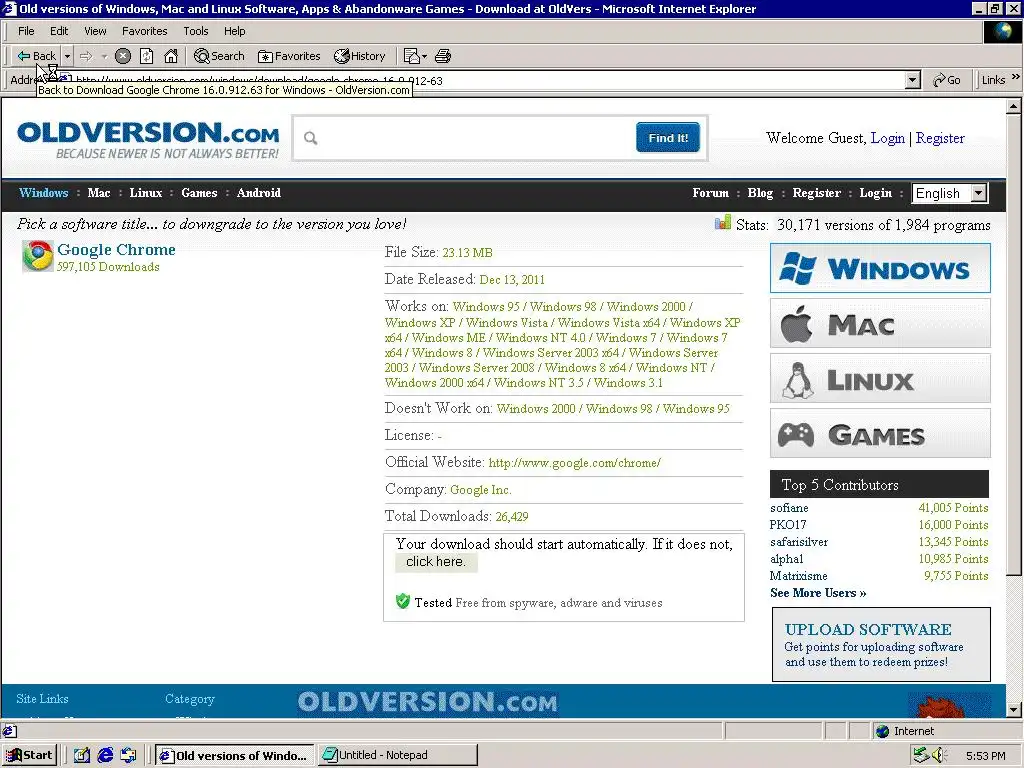The width and height of the screenshot is (1024, 768).
Task: Open the Forum link in nav bar
Action: 711,193
